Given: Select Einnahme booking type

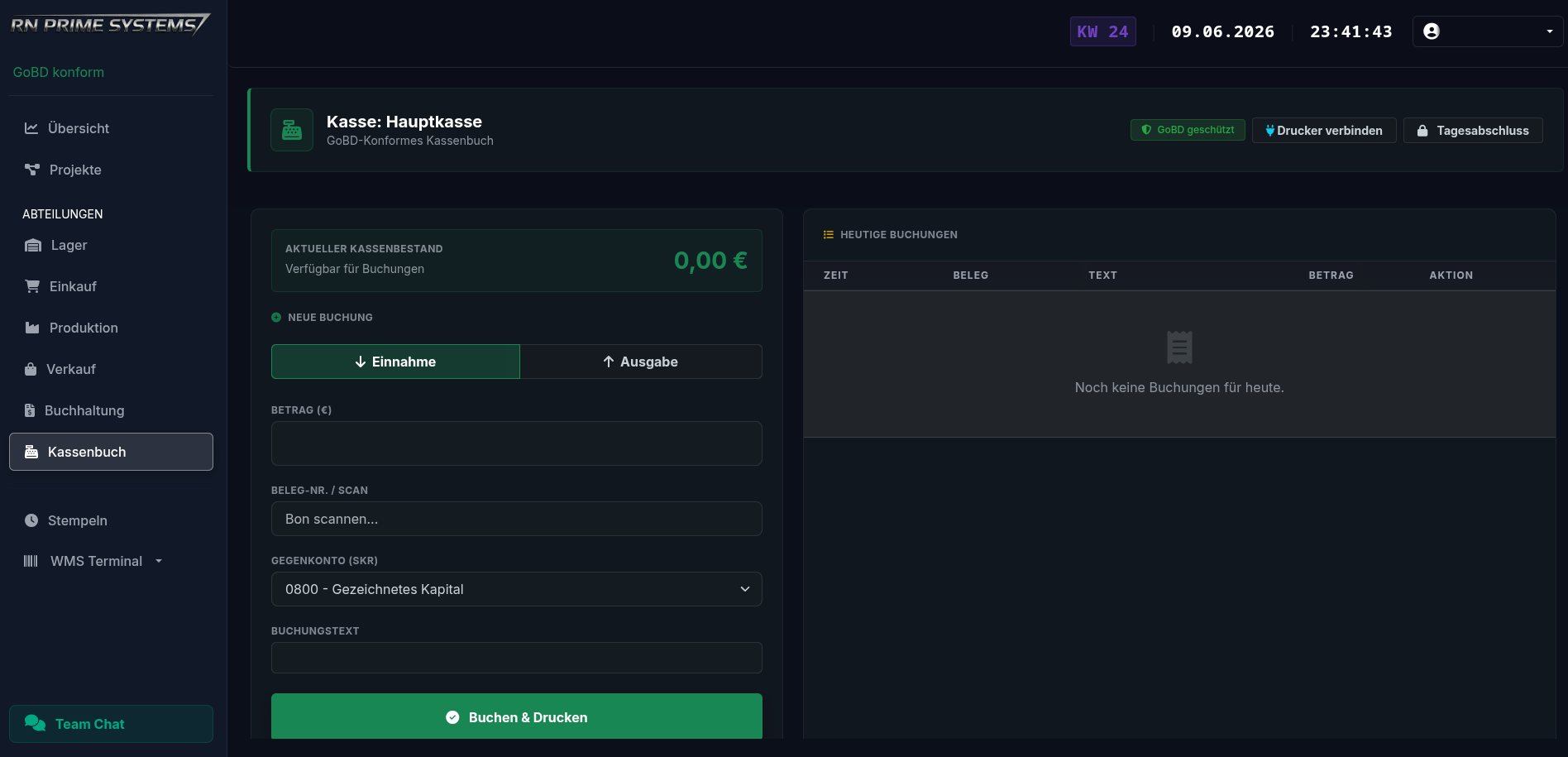Looking at the screenshot, I should [395, 362].
